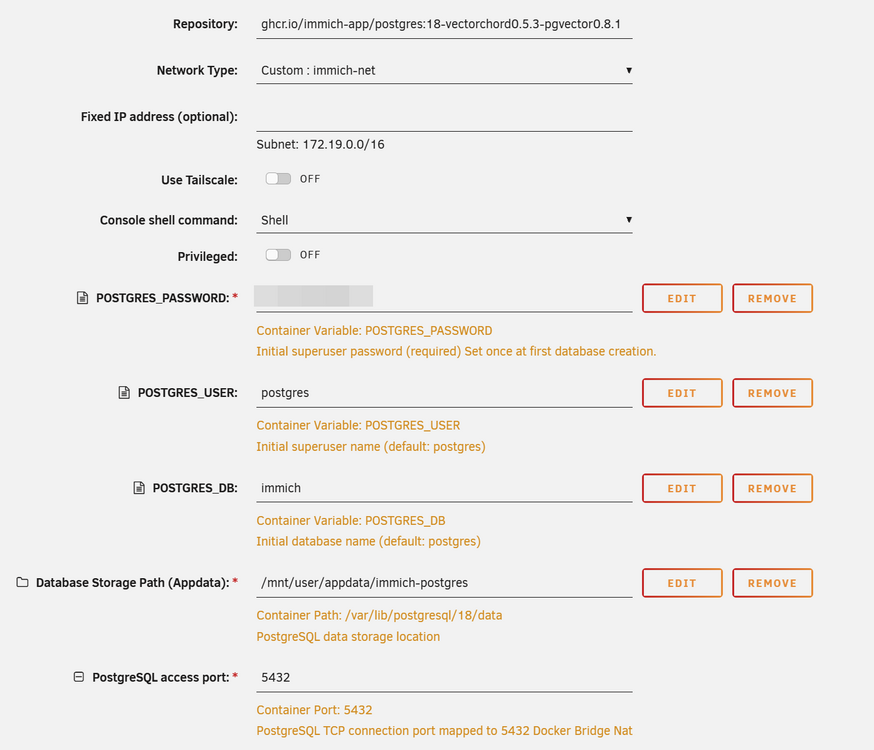Click the folder icon beside Database Storage Path
The width and height of the screenshot is (874, 750).
point(22,582)
